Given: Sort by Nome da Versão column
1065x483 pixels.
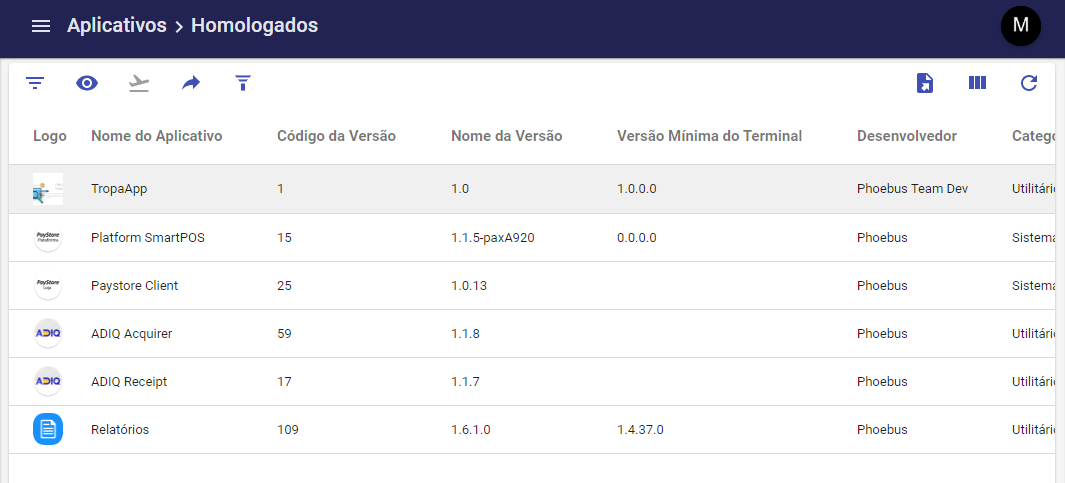Looking at the screenshot, I should 507,136.
